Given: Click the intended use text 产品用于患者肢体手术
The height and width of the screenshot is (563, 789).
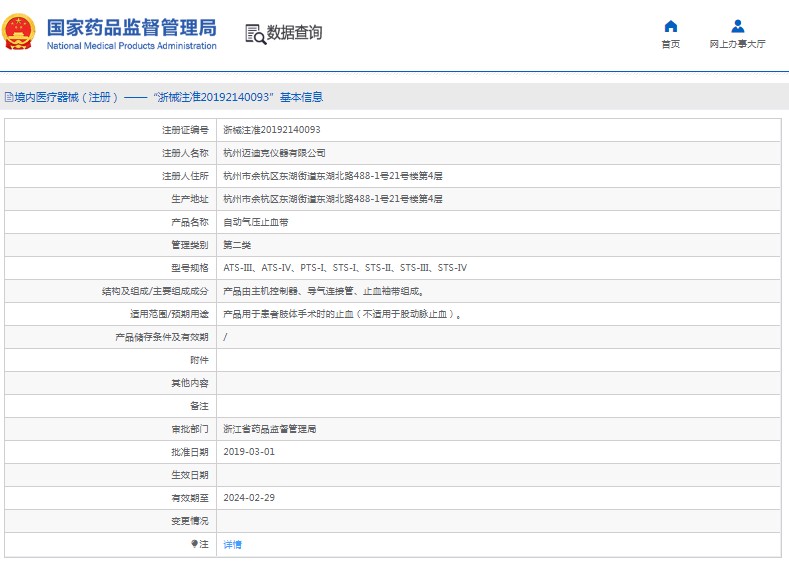Looking at the screenshot, I should 343,314.
